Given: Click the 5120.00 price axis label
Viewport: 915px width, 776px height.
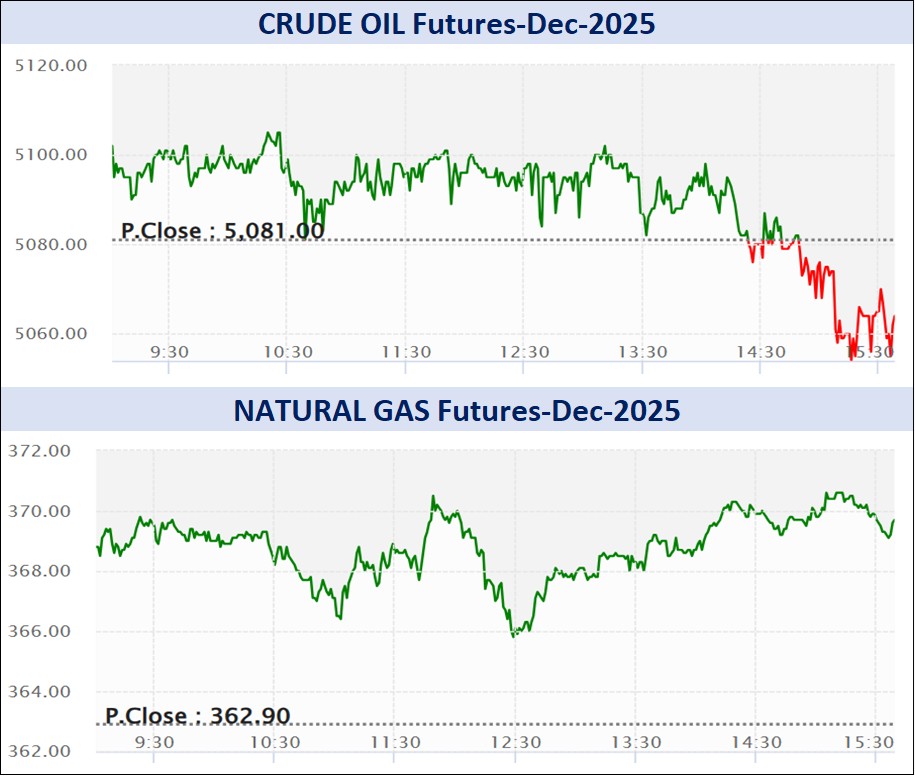Looking at the screenshot, I should (53, 65).
